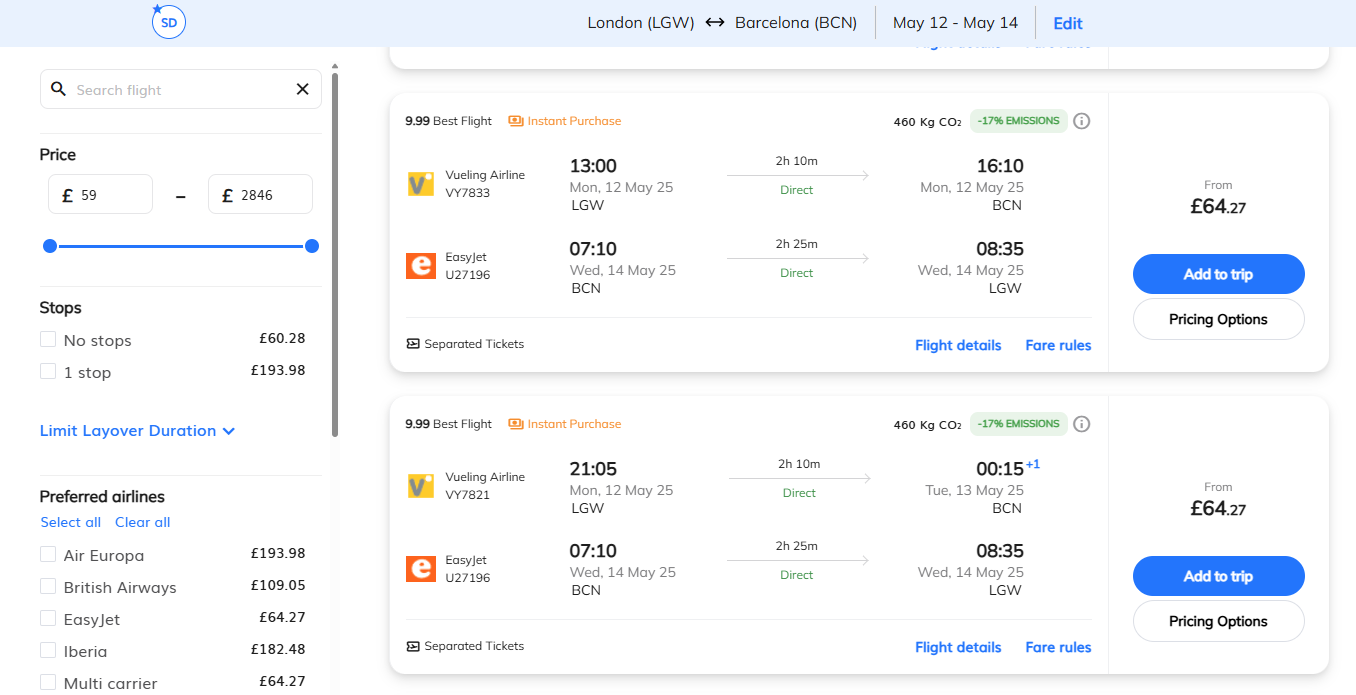Click -17% EMISSIONS badge on 13:00 flight card
The height and width of the screenshot is (695, 1356).
pos(1019,121)
